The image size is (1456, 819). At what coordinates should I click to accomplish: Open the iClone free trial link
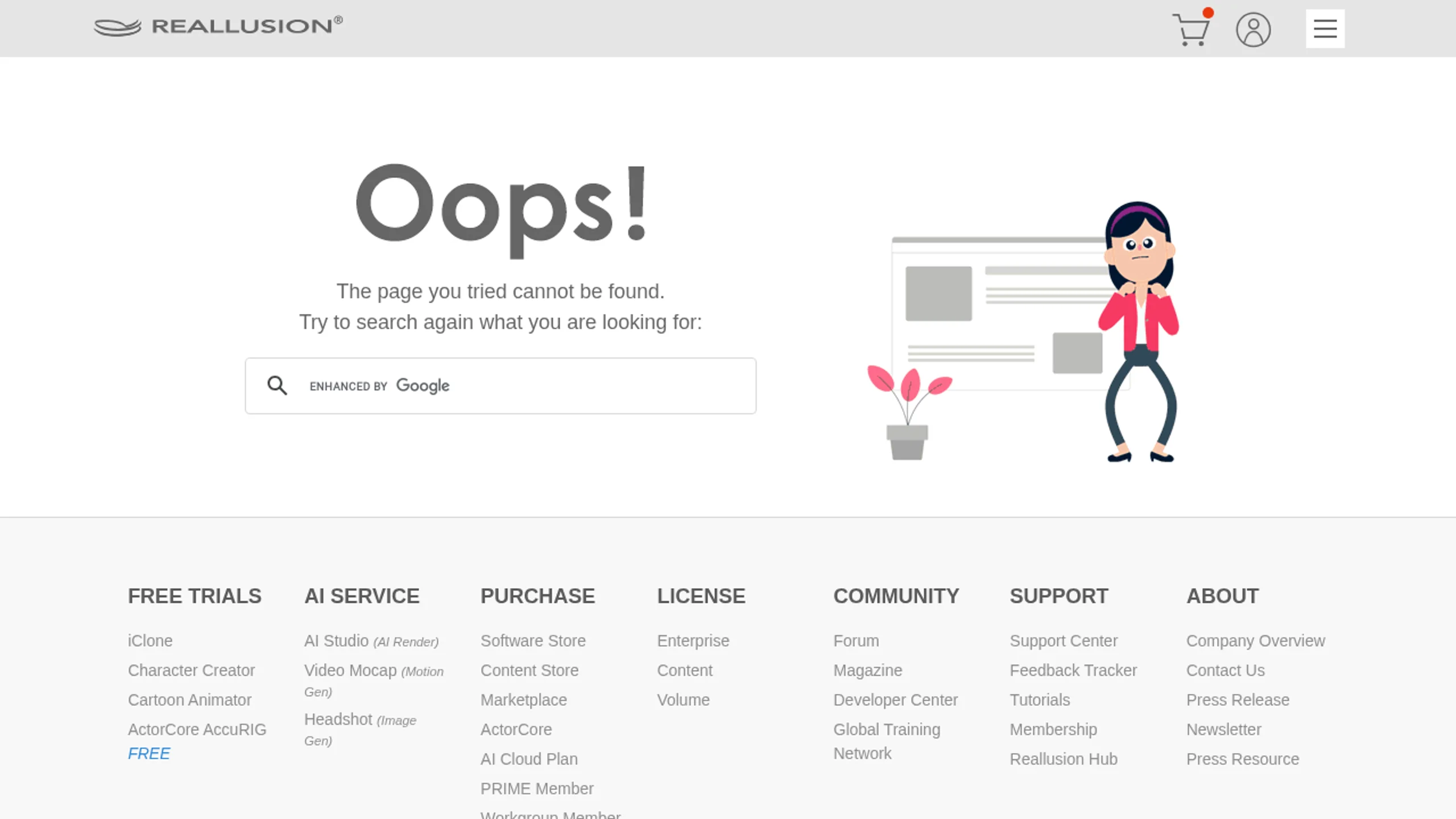[x=150, y=640]
